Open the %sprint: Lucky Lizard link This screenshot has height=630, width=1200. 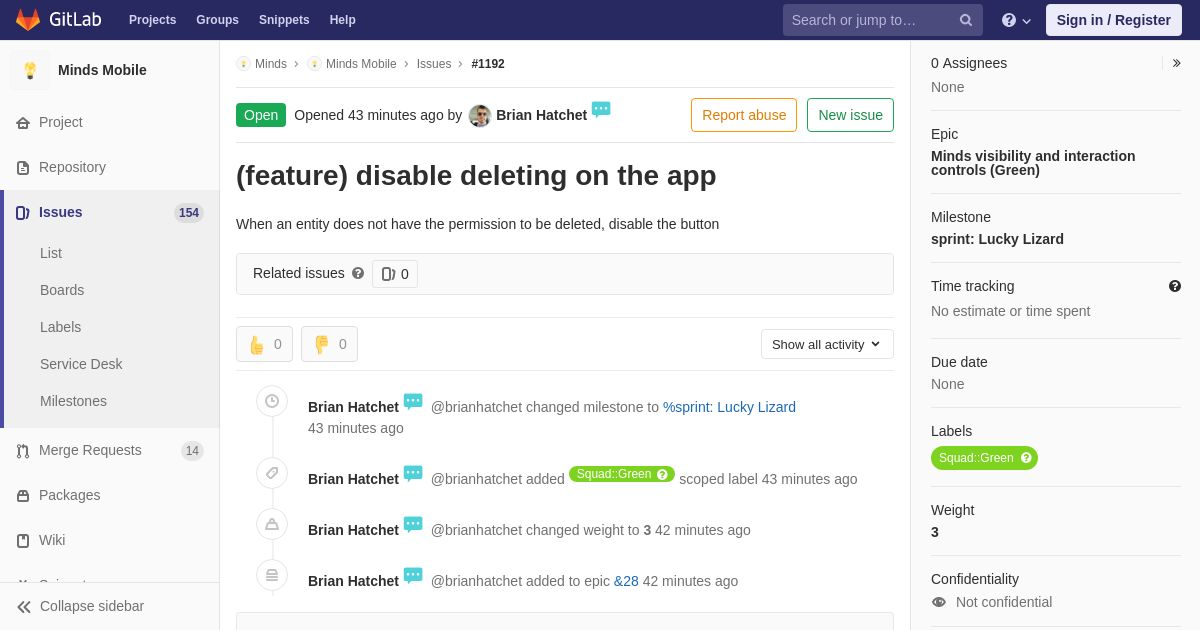729,407
